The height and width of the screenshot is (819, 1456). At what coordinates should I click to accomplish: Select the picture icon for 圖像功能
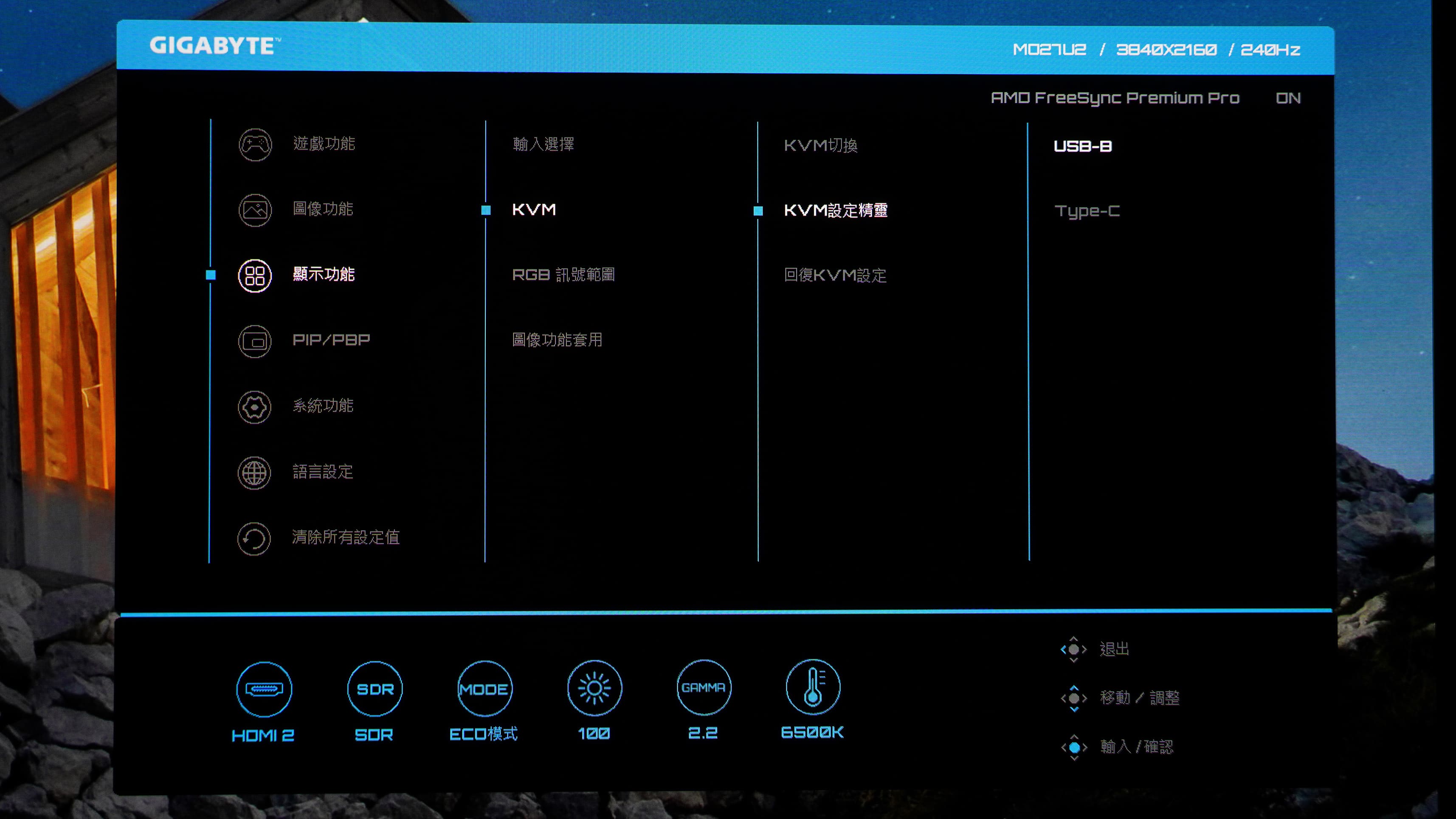[x=255, y=210]
